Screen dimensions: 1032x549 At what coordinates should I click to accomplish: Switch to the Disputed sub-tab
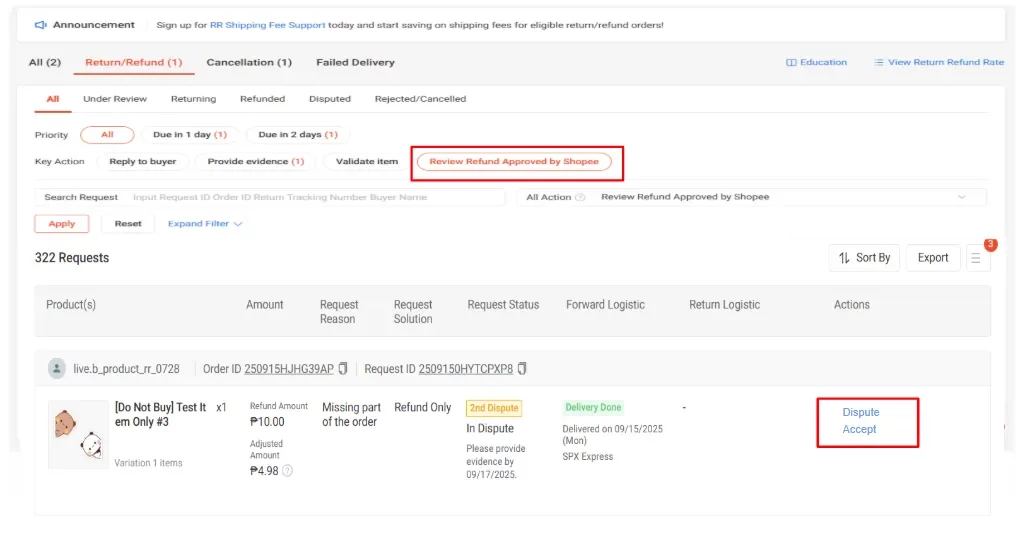point(330,99)
